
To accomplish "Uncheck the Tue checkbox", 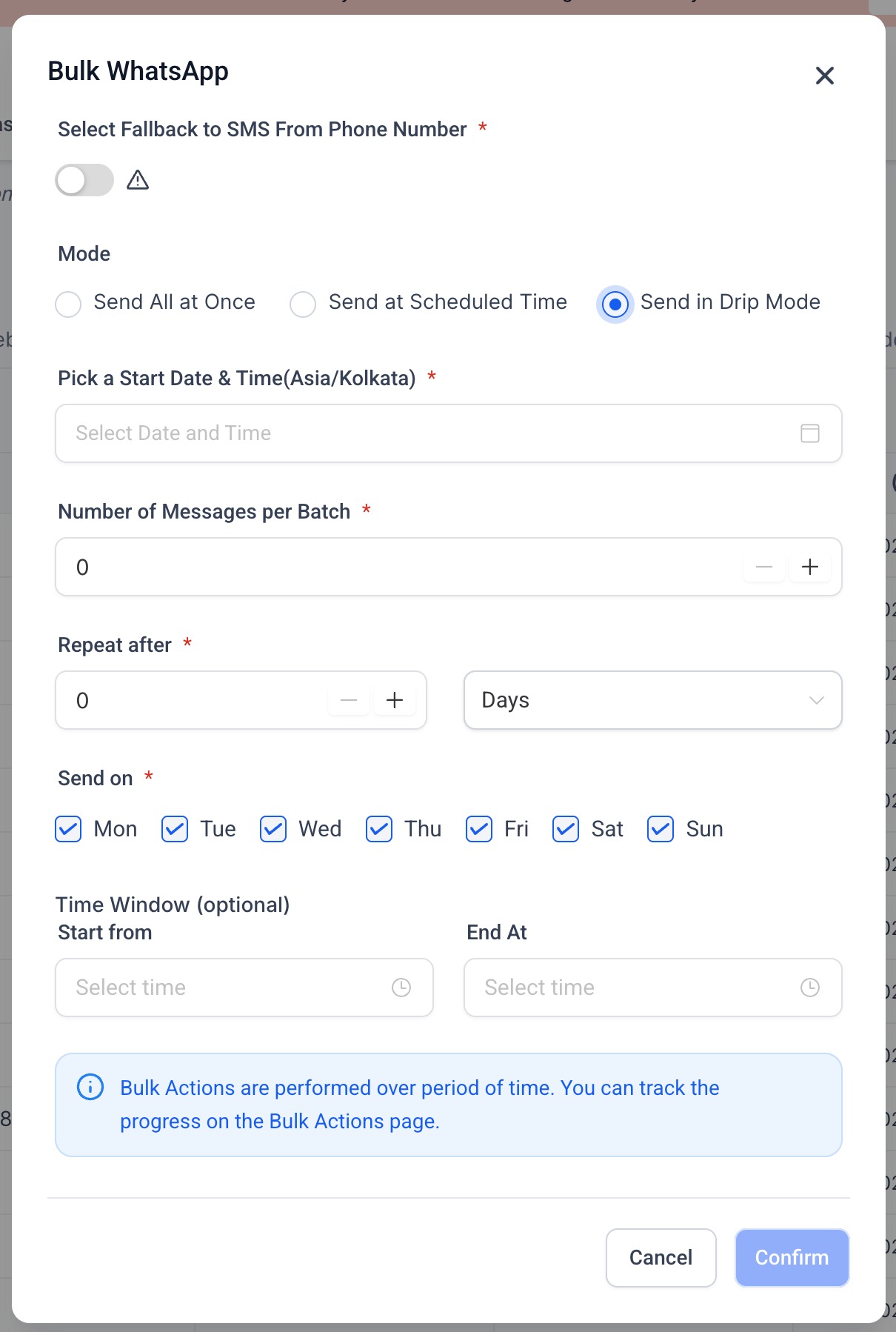I will click(x=175, y=829).
